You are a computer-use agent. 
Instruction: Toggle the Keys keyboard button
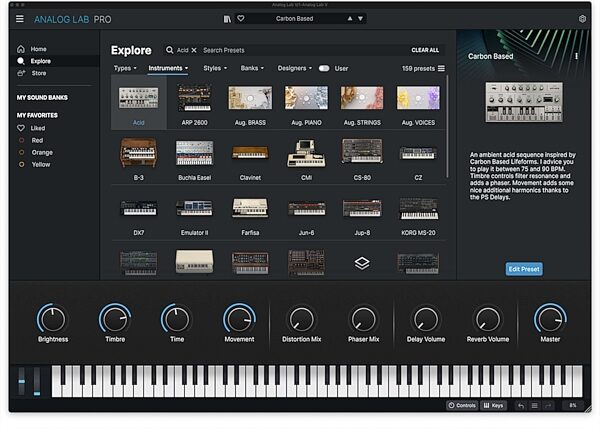coord(493,405)
